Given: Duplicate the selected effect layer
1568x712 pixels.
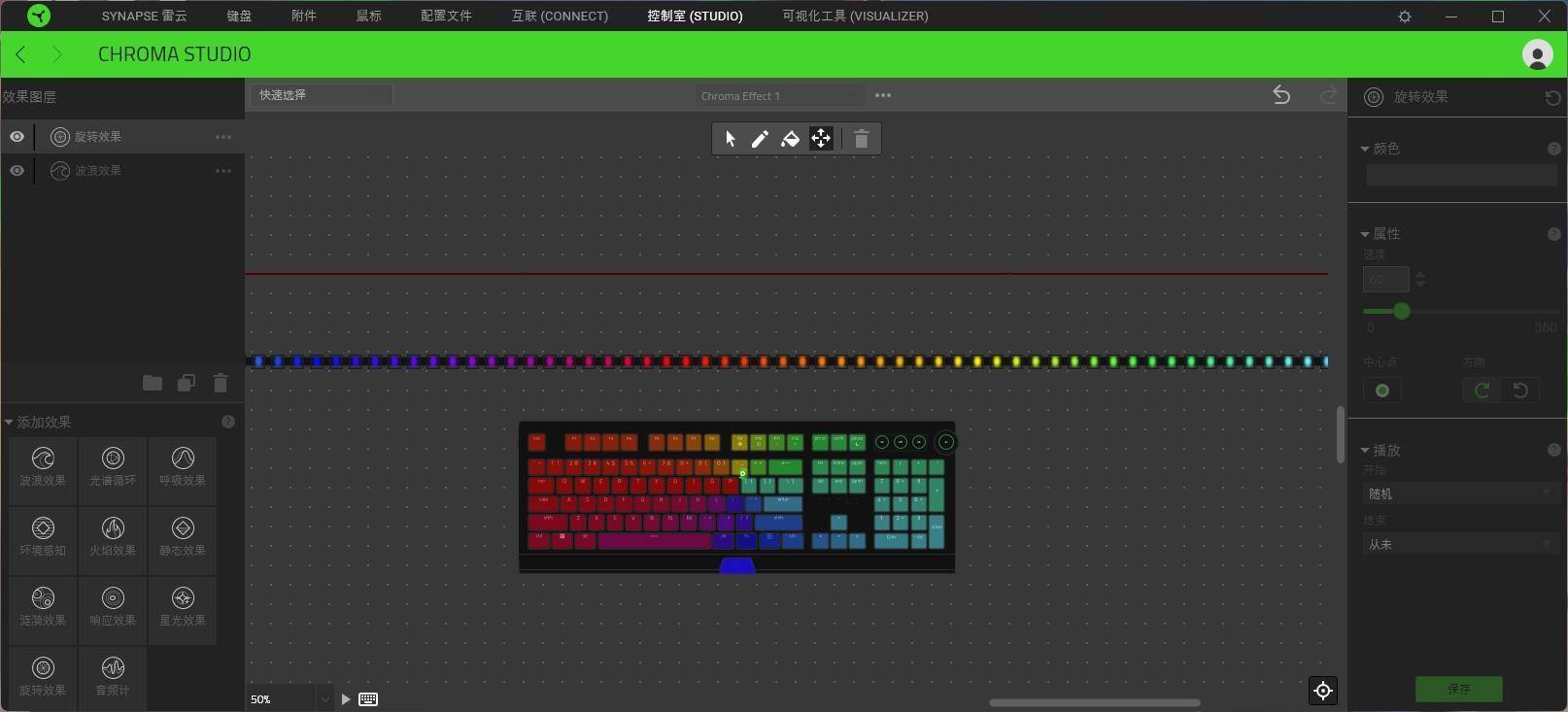Looking at the screenshot, I should click(187, 383).
